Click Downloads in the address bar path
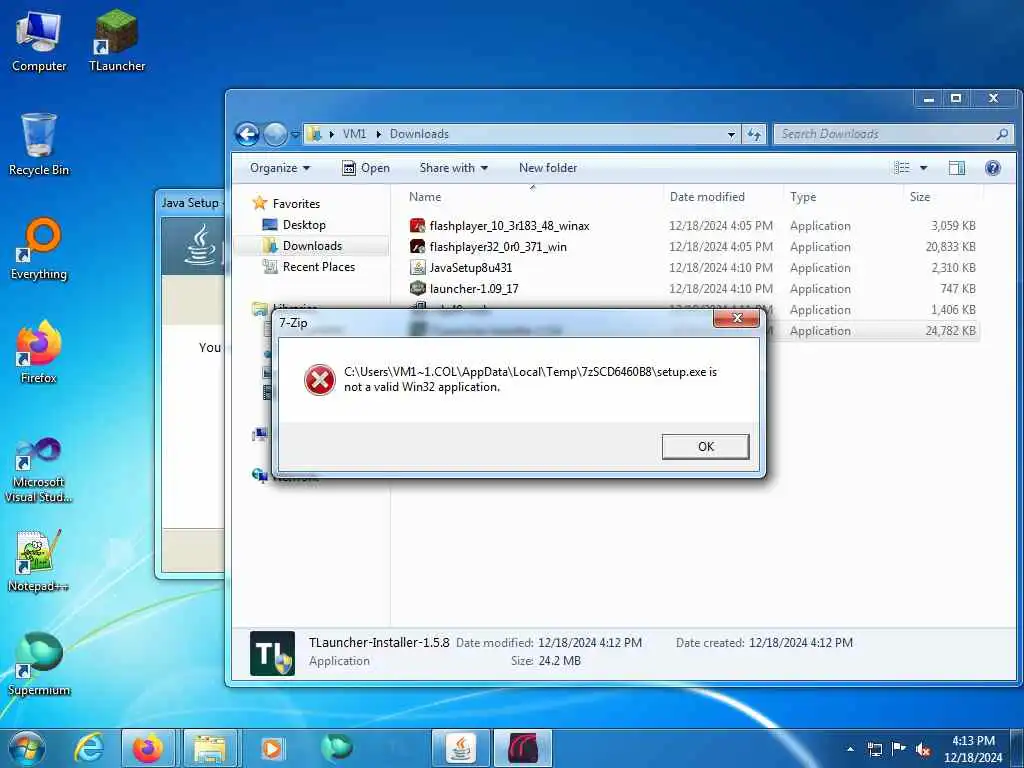Image resolution: width=1024 pixels, height=768 pixels. tap(419, 134)
